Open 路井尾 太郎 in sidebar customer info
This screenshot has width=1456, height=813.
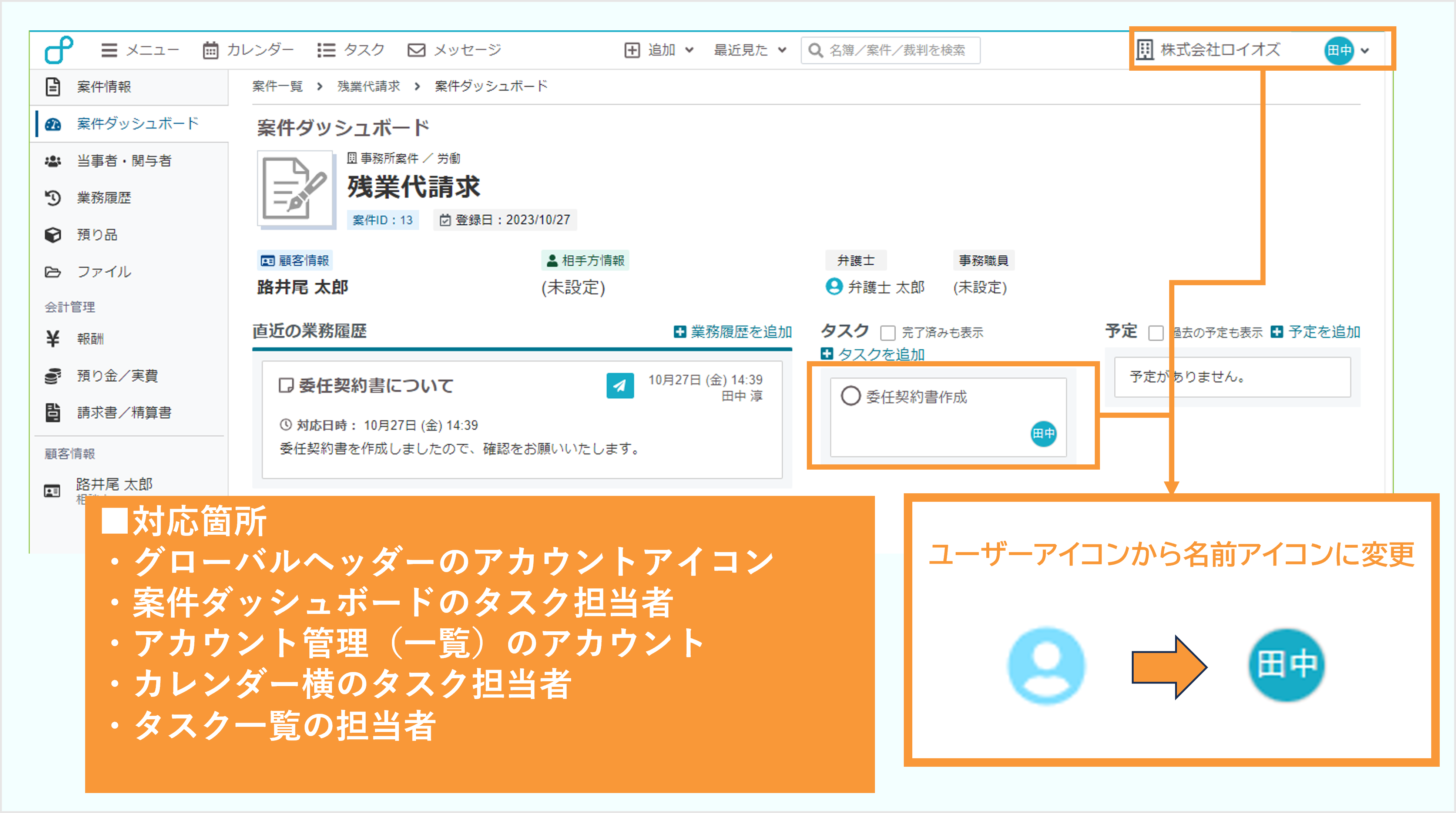click(x=114, y=484)
